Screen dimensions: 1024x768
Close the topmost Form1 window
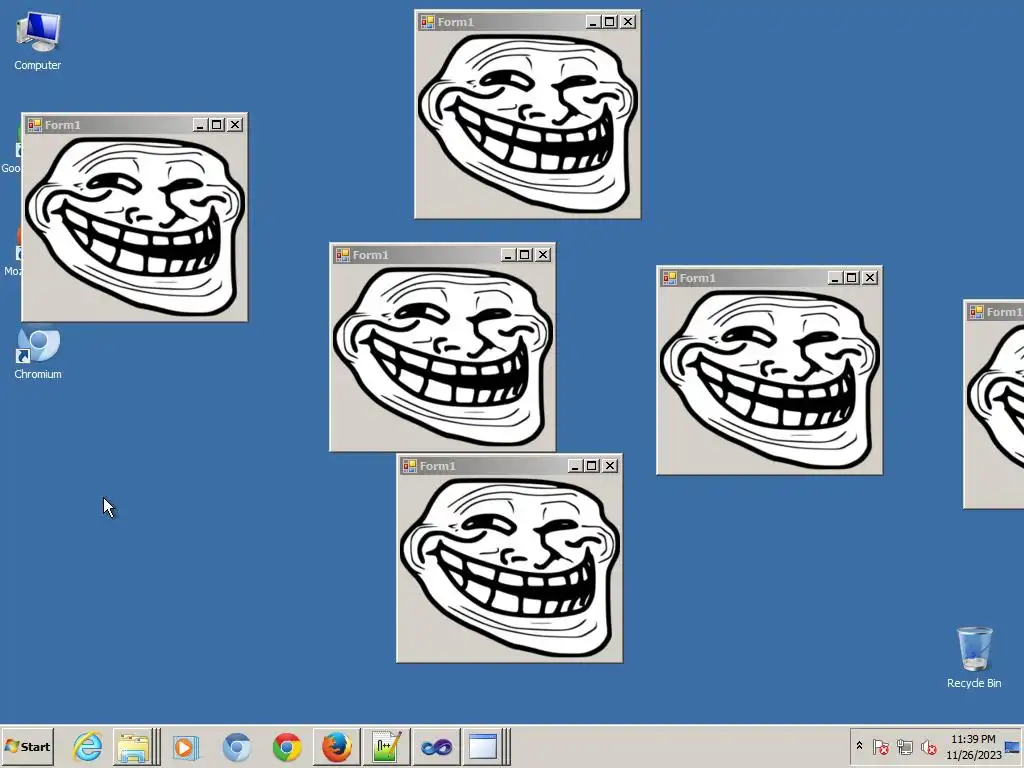tap(628, 22)
